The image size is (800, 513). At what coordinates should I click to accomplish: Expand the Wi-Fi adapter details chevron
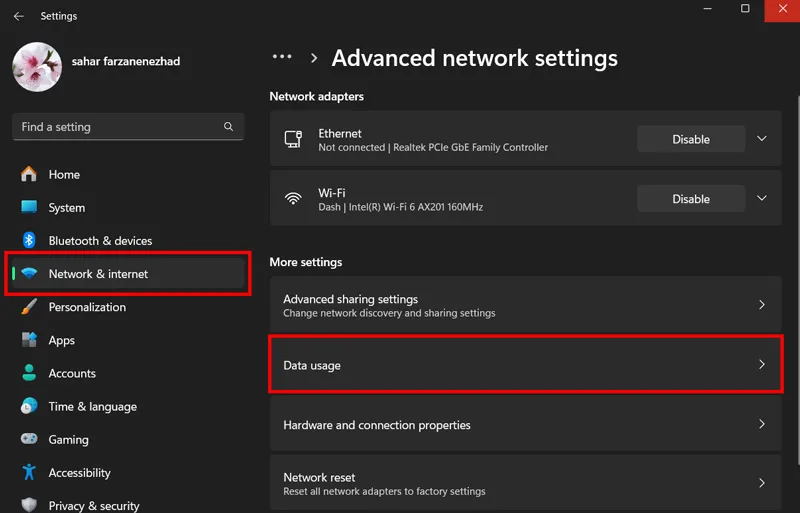(762, 198)
